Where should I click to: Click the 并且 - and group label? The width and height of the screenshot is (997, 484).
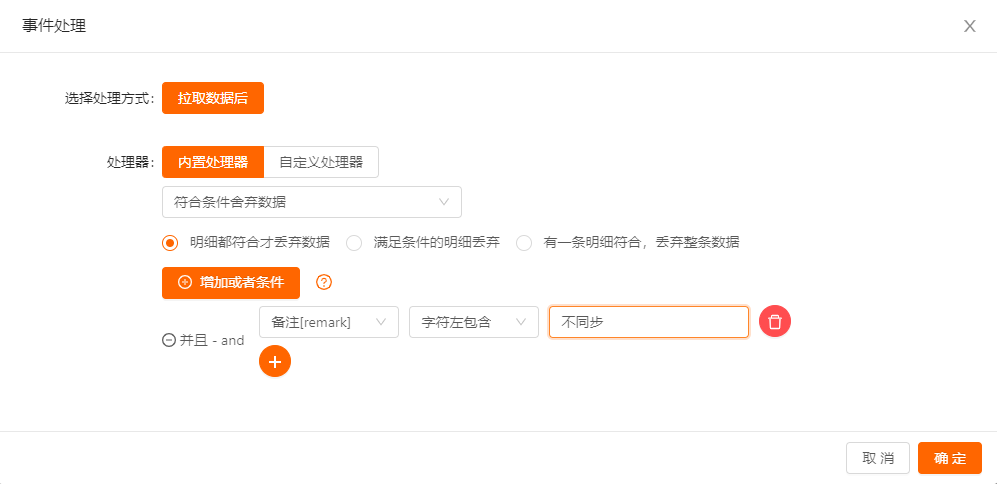[212, 340]
